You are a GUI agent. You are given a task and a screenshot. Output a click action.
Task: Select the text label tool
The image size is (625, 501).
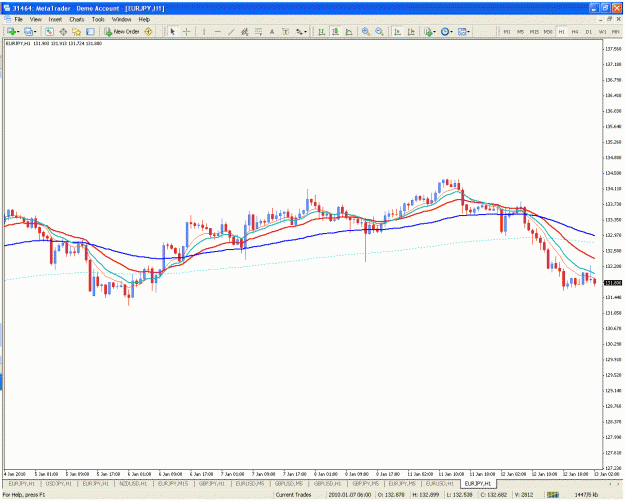[x=285, y=31]
